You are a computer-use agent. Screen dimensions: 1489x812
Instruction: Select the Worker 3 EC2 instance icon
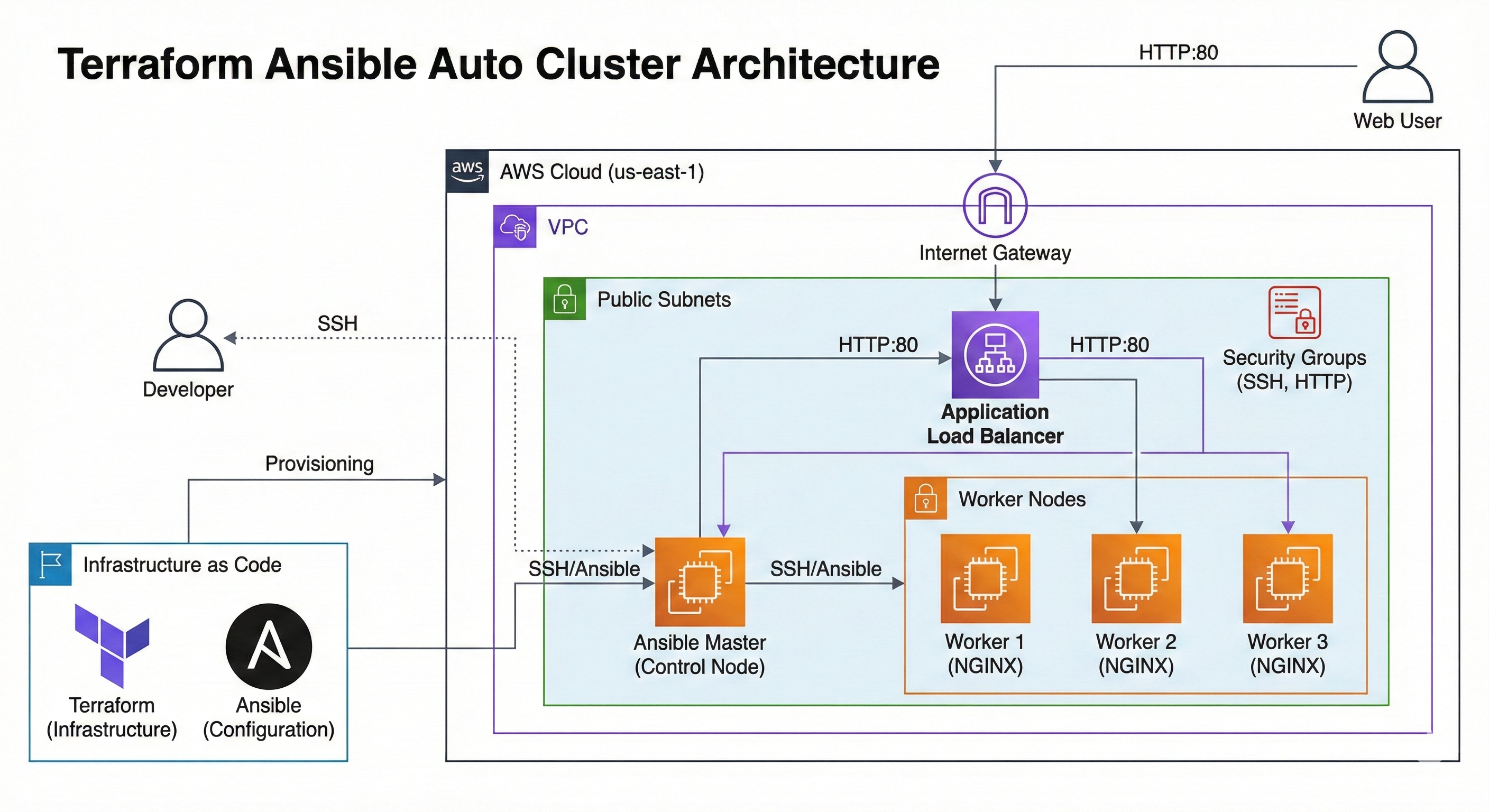click(1287, 578)
